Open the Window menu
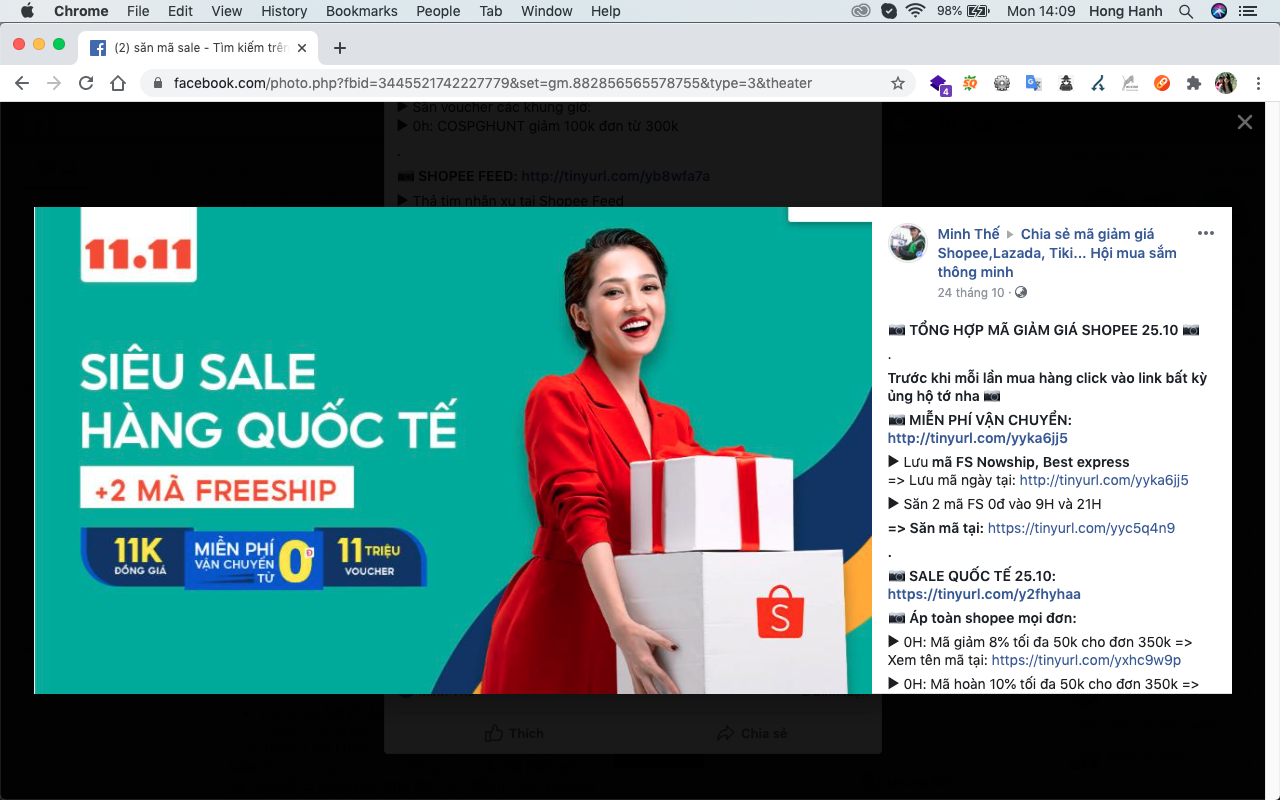Viewport: 1280px width, 800px height. tap(546, 11)
